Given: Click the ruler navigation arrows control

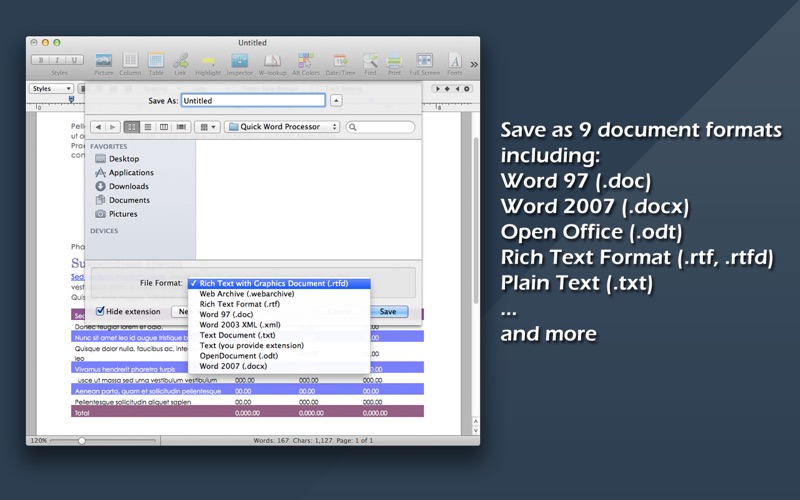Looking at the screenshot, I should [x=452, y=88].
